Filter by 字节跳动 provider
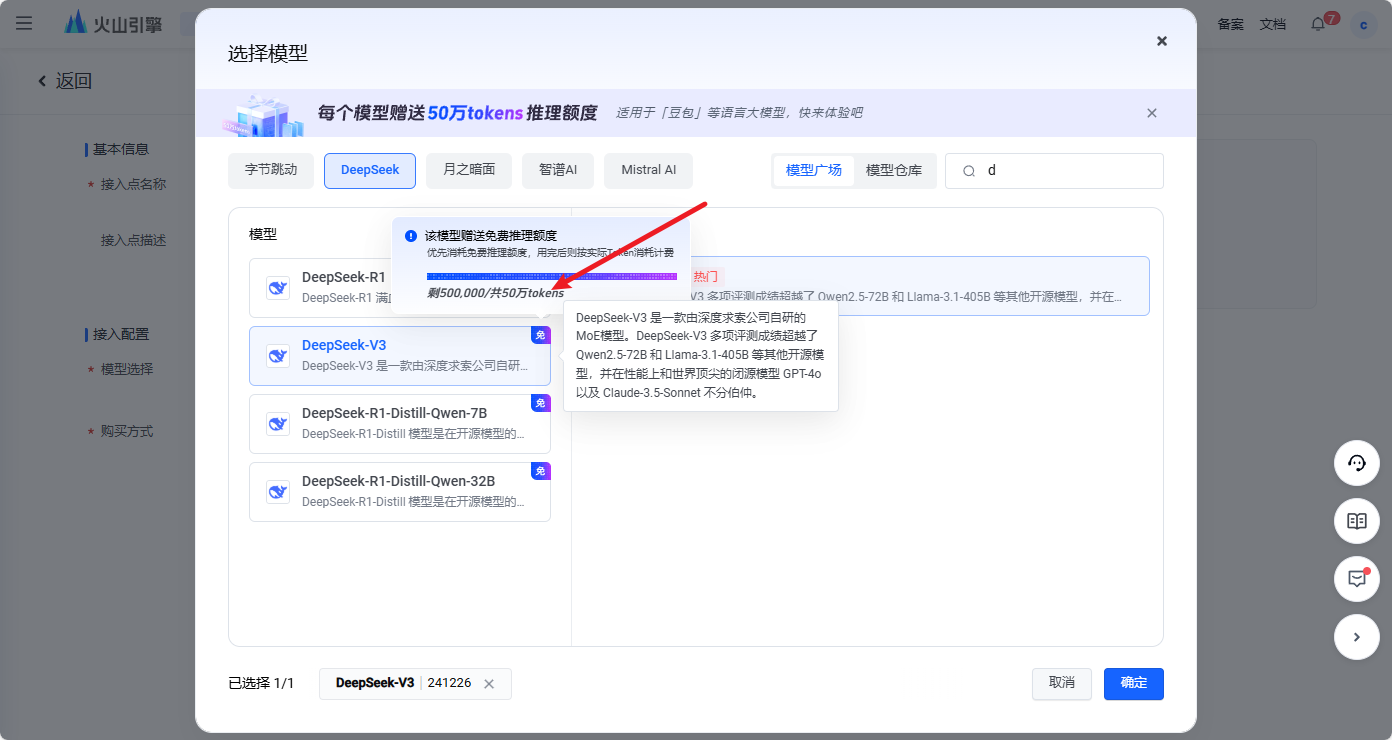Image resolution: width=1392 pixels, height=740 pixels. point(271,170)
